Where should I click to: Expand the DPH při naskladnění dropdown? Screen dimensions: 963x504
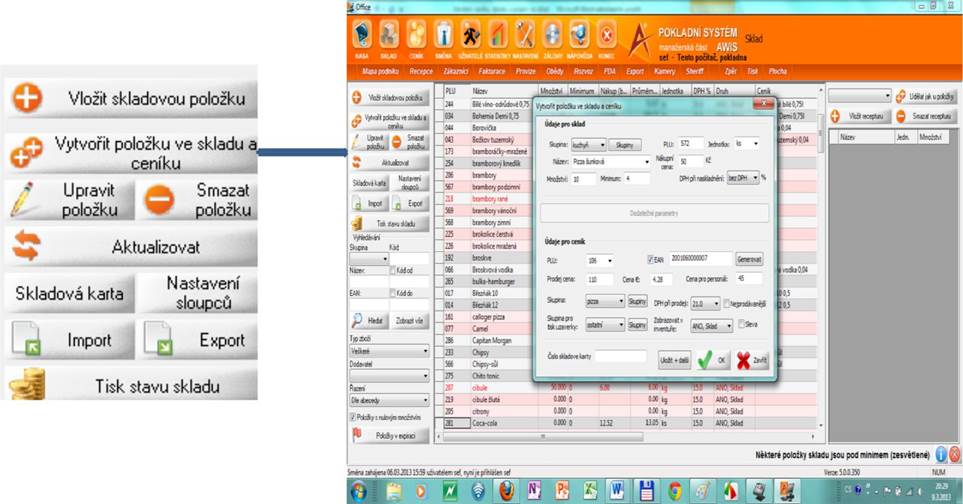[x=755, y=177]
